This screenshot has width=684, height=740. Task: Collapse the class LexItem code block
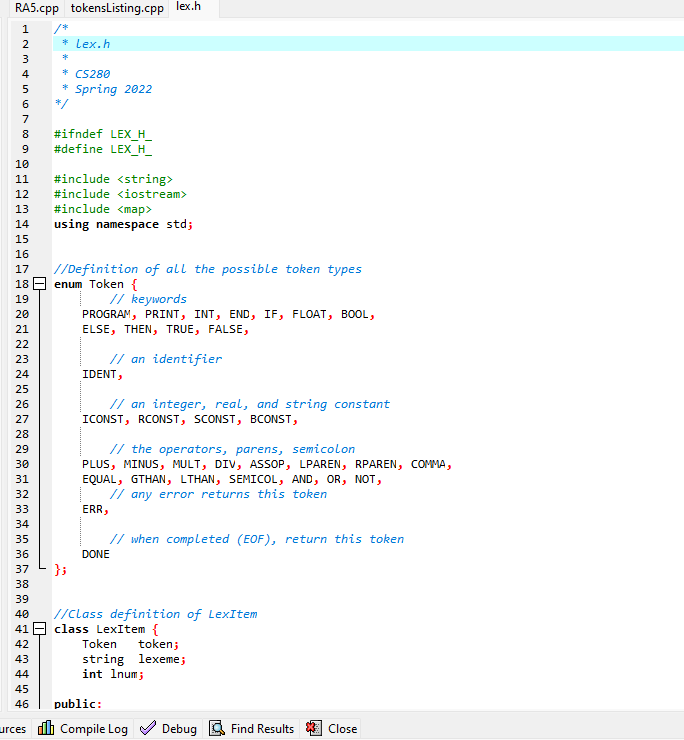[40, 629]
